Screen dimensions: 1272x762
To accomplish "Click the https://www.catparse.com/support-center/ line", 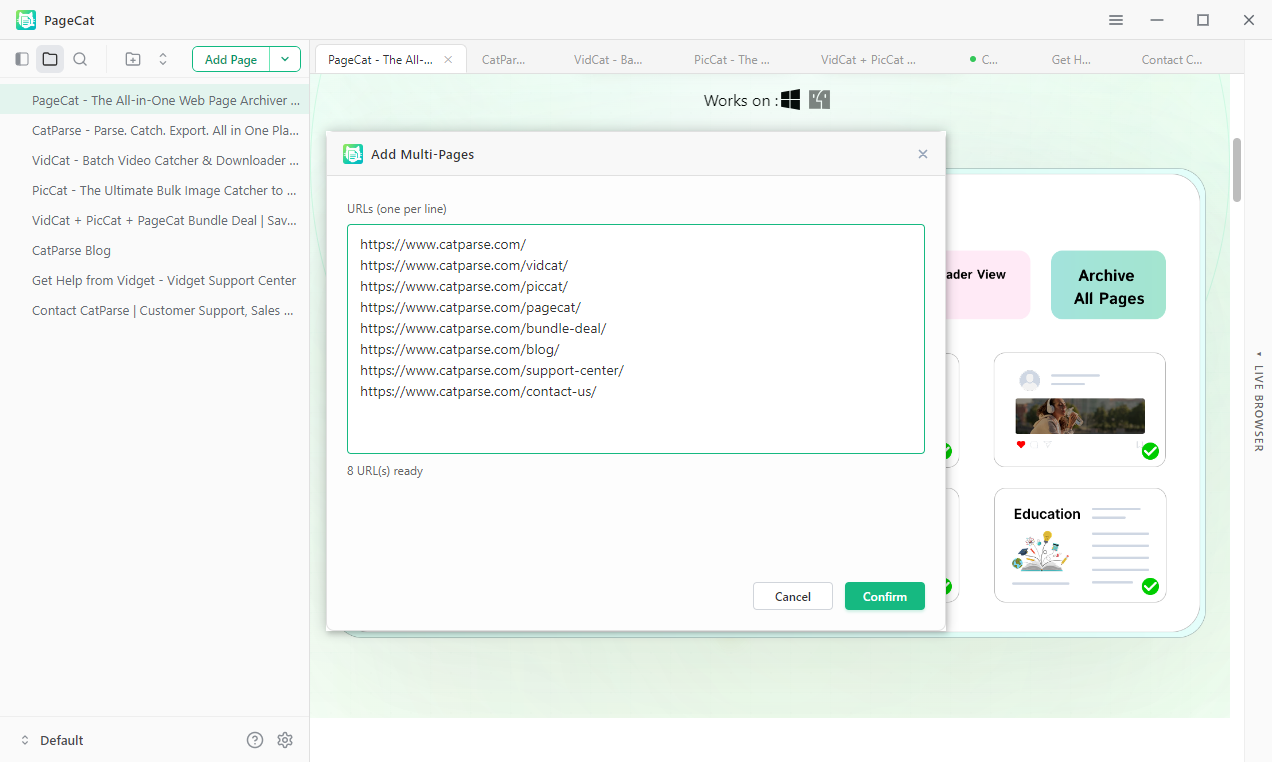I will click(492, 370).
